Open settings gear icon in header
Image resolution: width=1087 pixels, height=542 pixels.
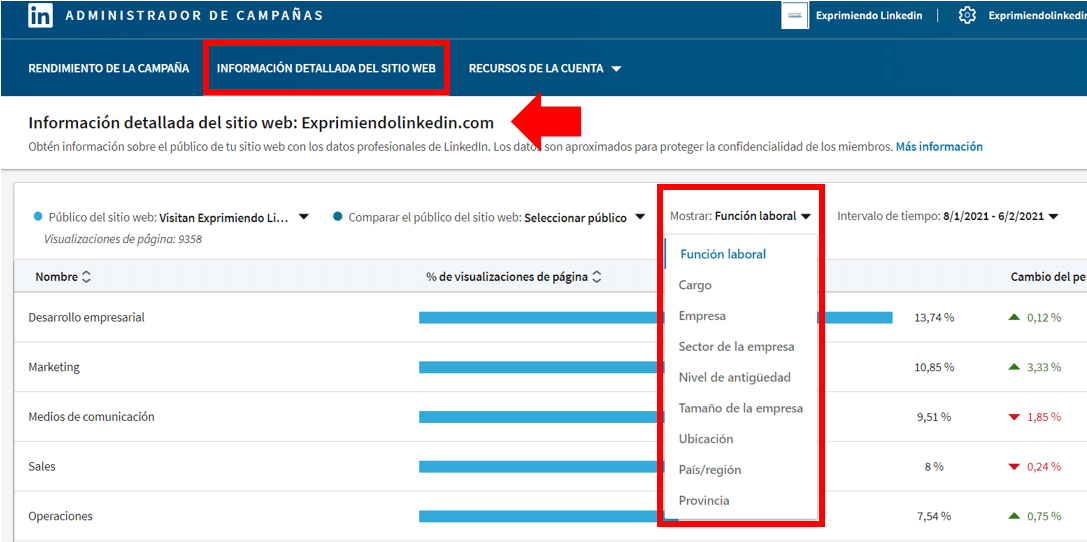[967, 15]
